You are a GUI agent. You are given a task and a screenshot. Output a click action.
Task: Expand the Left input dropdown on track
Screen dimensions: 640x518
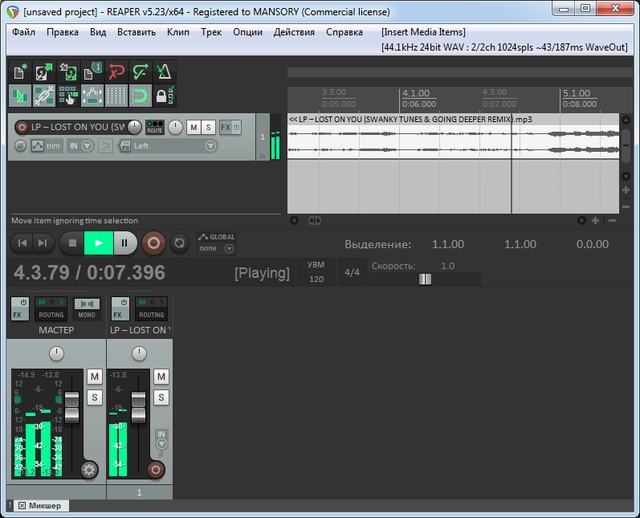[210, 146]
